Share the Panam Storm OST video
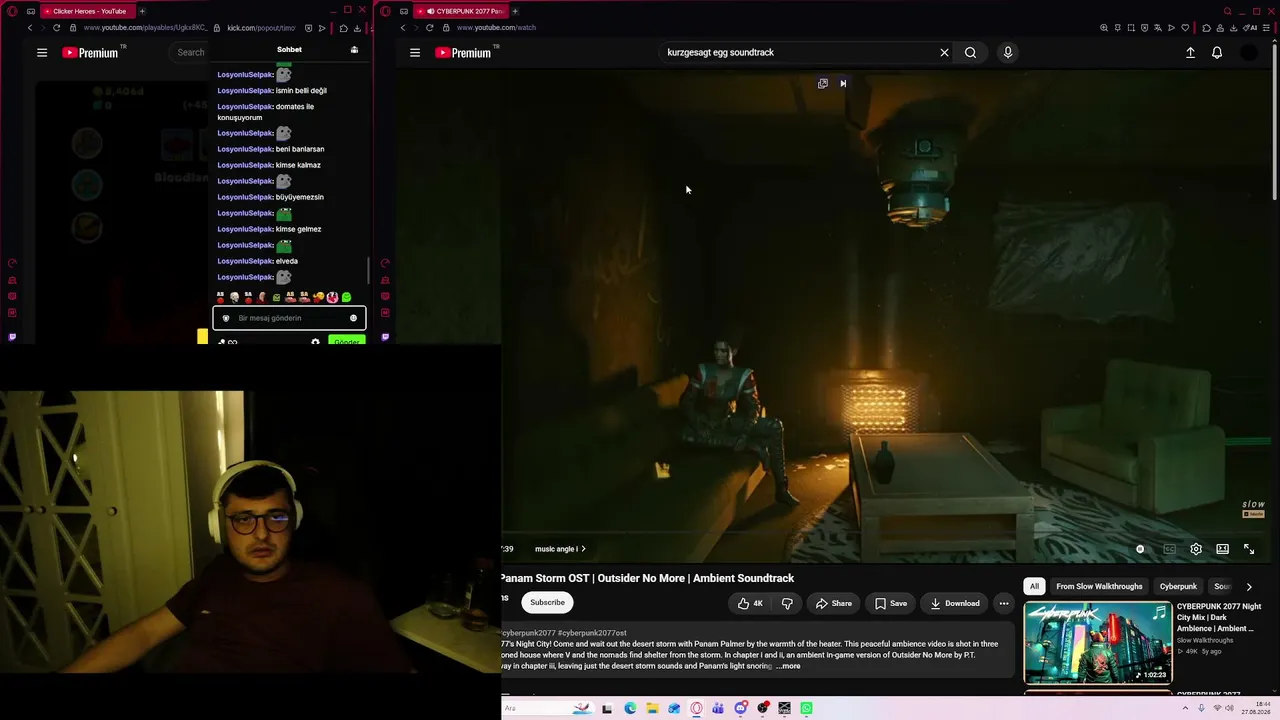Image resolution: width=1280 pixels, height=720 pixels. coord(834,603)
